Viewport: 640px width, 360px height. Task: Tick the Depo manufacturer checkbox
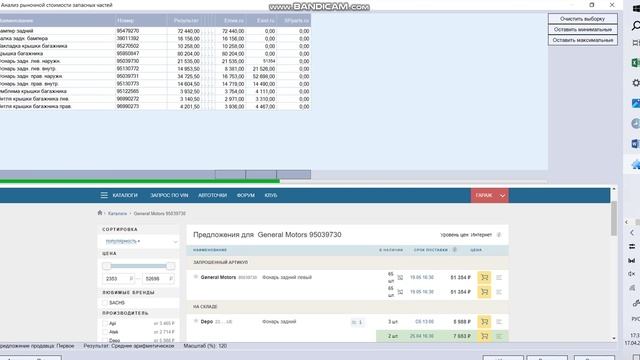(x=105, y=340)
